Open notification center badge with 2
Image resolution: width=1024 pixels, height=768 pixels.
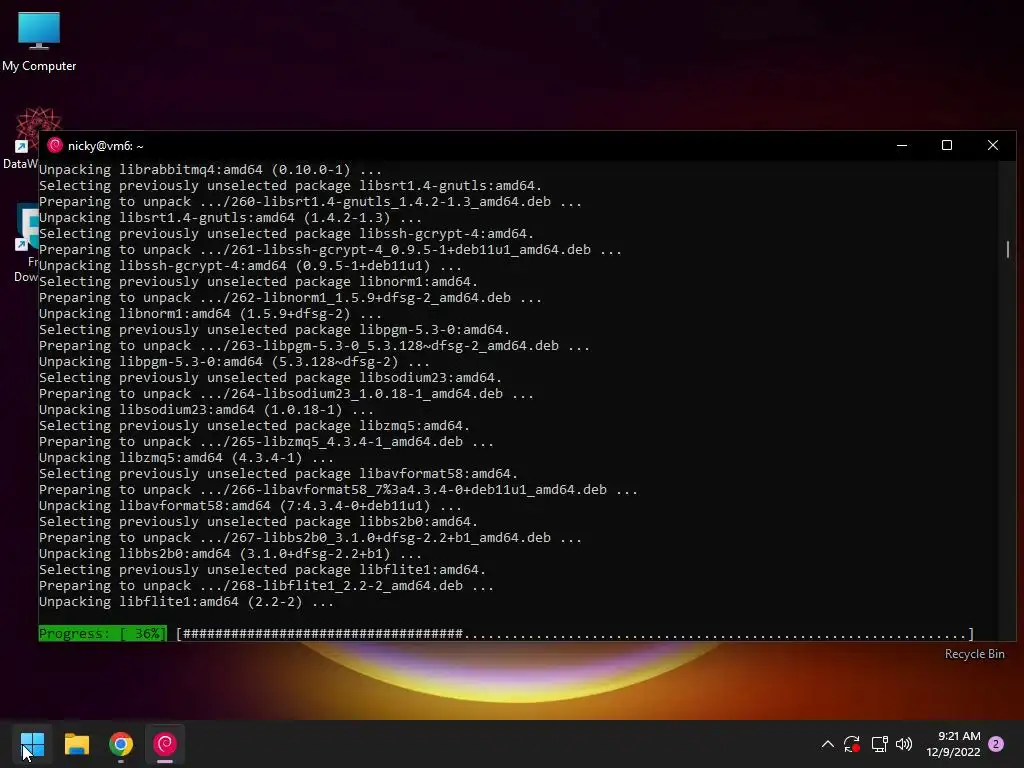coord(996,744)
